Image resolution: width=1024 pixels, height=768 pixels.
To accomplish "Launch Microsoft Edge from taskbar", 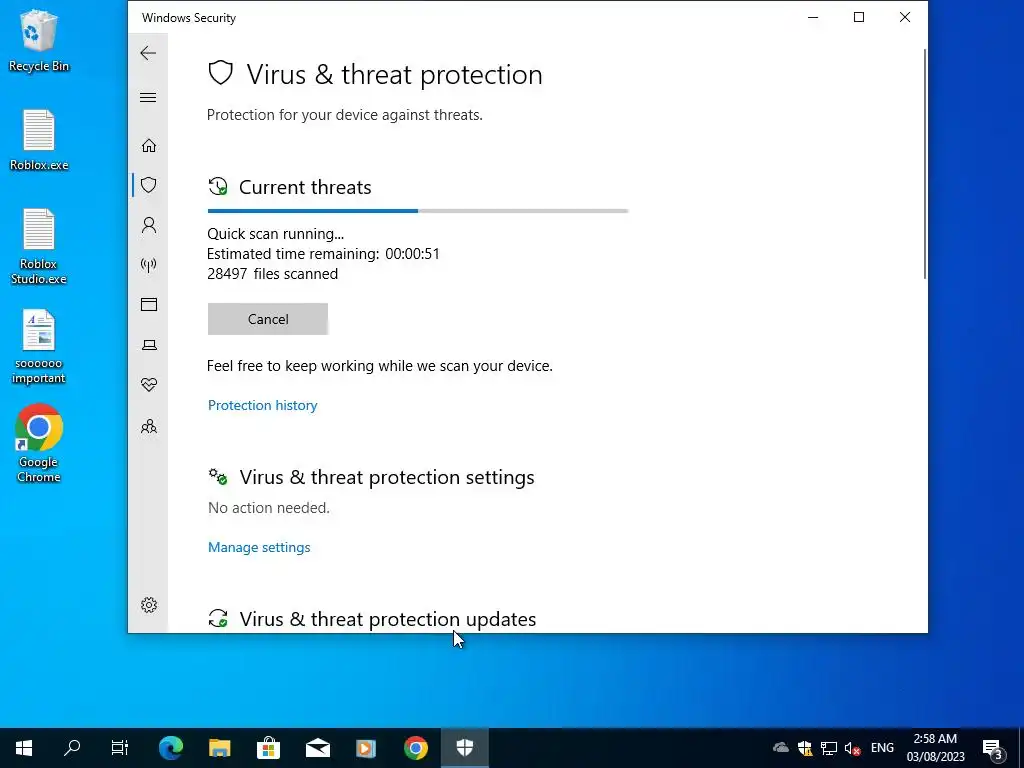I will click(171, 748).
